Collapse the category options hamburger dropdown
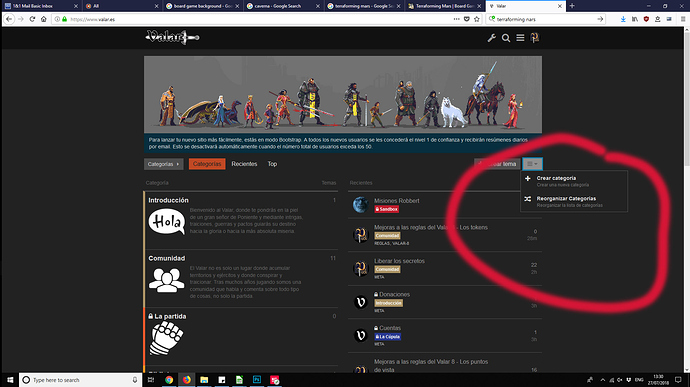The width and height of the screenshot is (690, 387). 532,164
